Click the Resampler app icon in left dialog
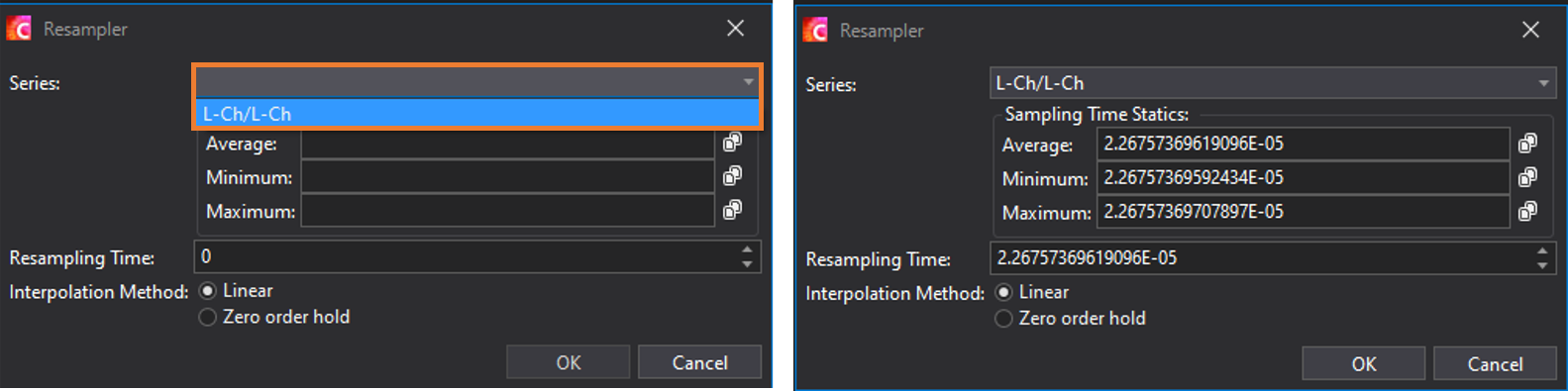Image resolution: width=1568 pixels, height=391 pixels. click(x=19, y=29)
